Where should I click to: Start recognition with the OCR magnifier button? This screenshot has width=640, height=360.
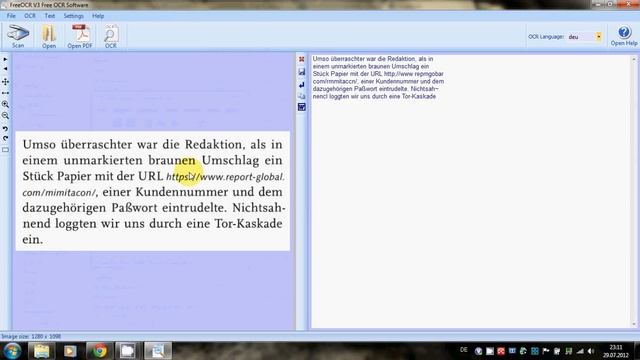pyautogui.click(x=111, y=36)
